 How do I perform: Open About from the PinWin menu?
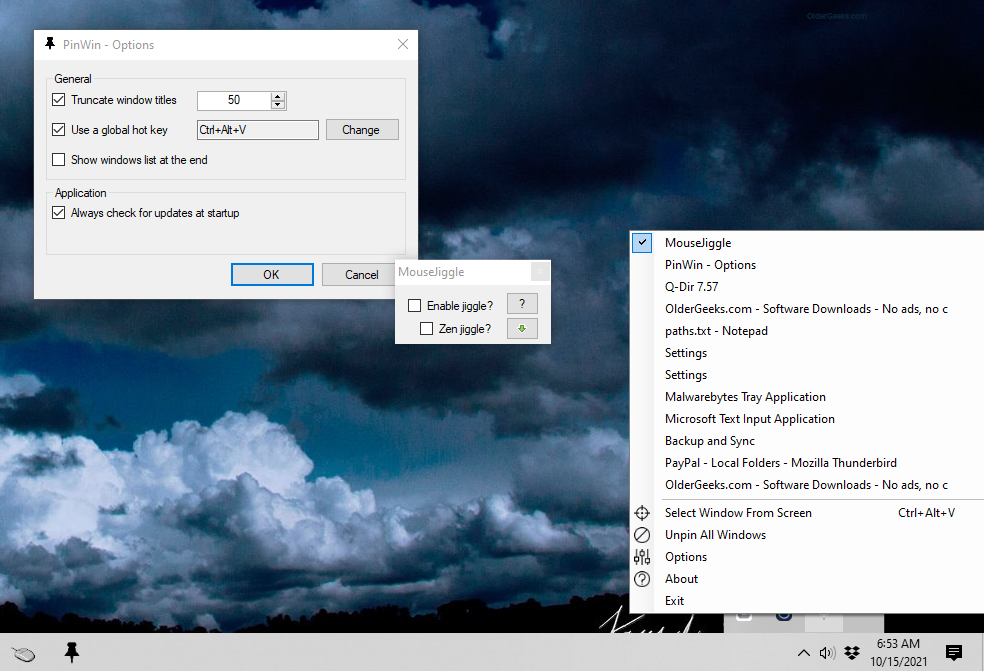[807, 579]
